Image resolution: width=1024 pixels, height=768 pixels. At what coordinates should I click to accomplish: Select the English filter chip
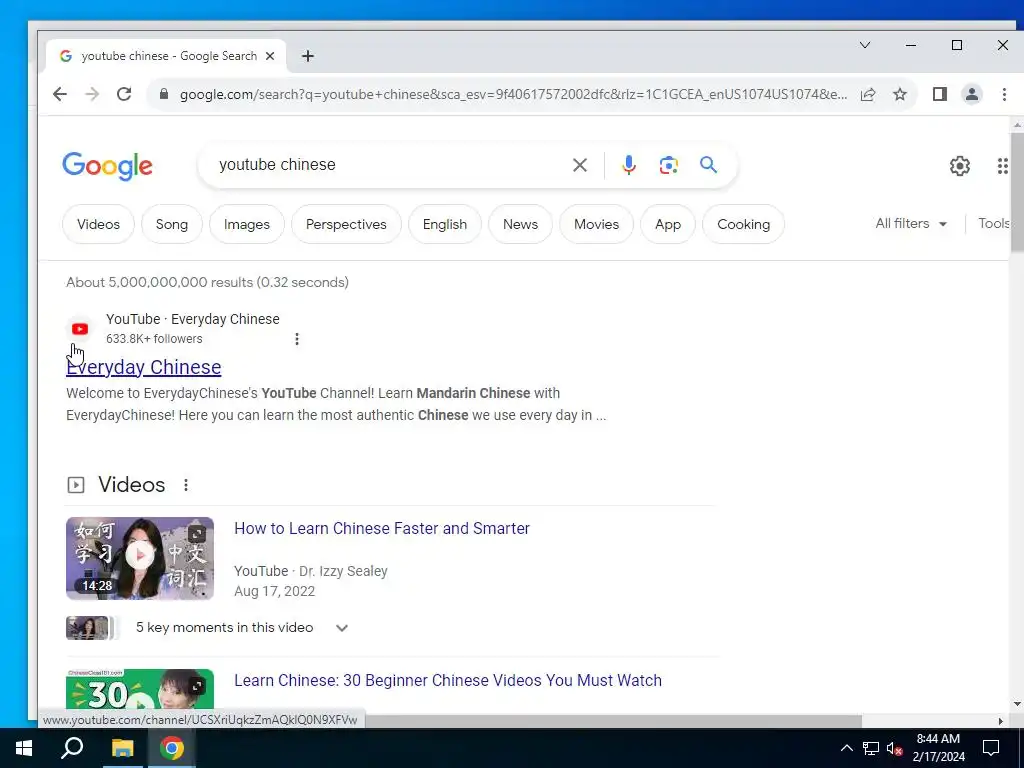point(445,224)
